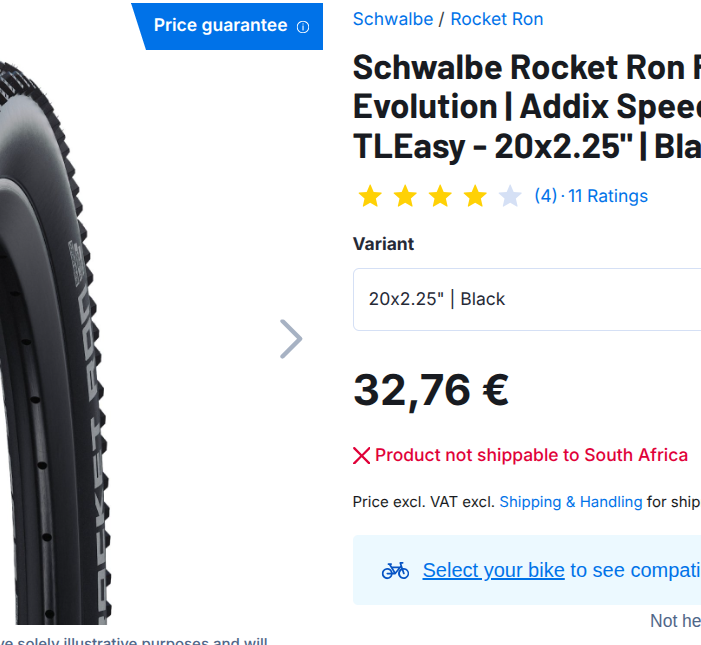This screenshot has width=701, height=645.
Task: Click the next image chevron arrow
Action: (x=291, y=339)
